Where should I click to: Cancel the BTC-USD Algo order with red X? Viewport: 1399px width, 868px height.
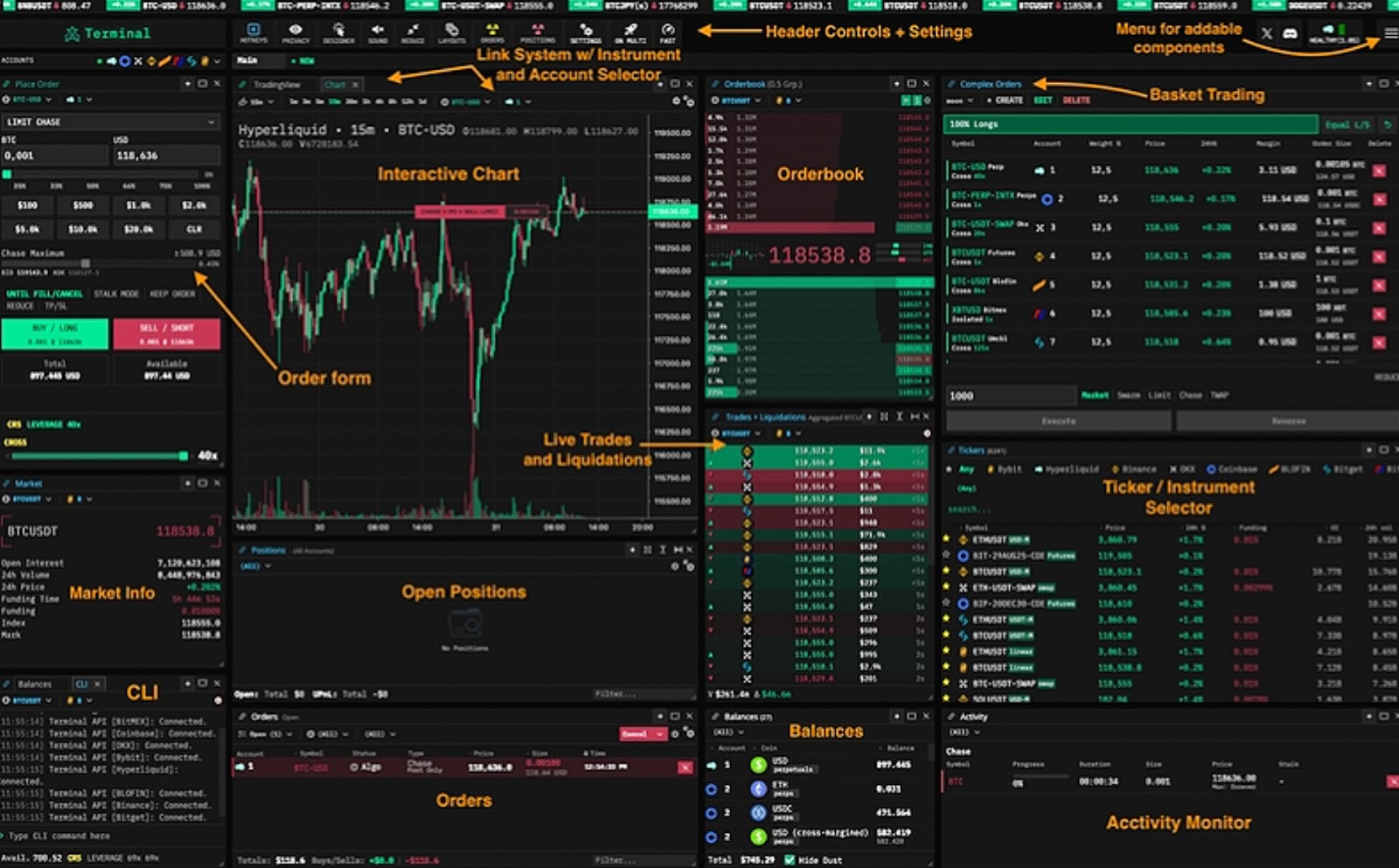pyautogui.click(x=685, y=767)
